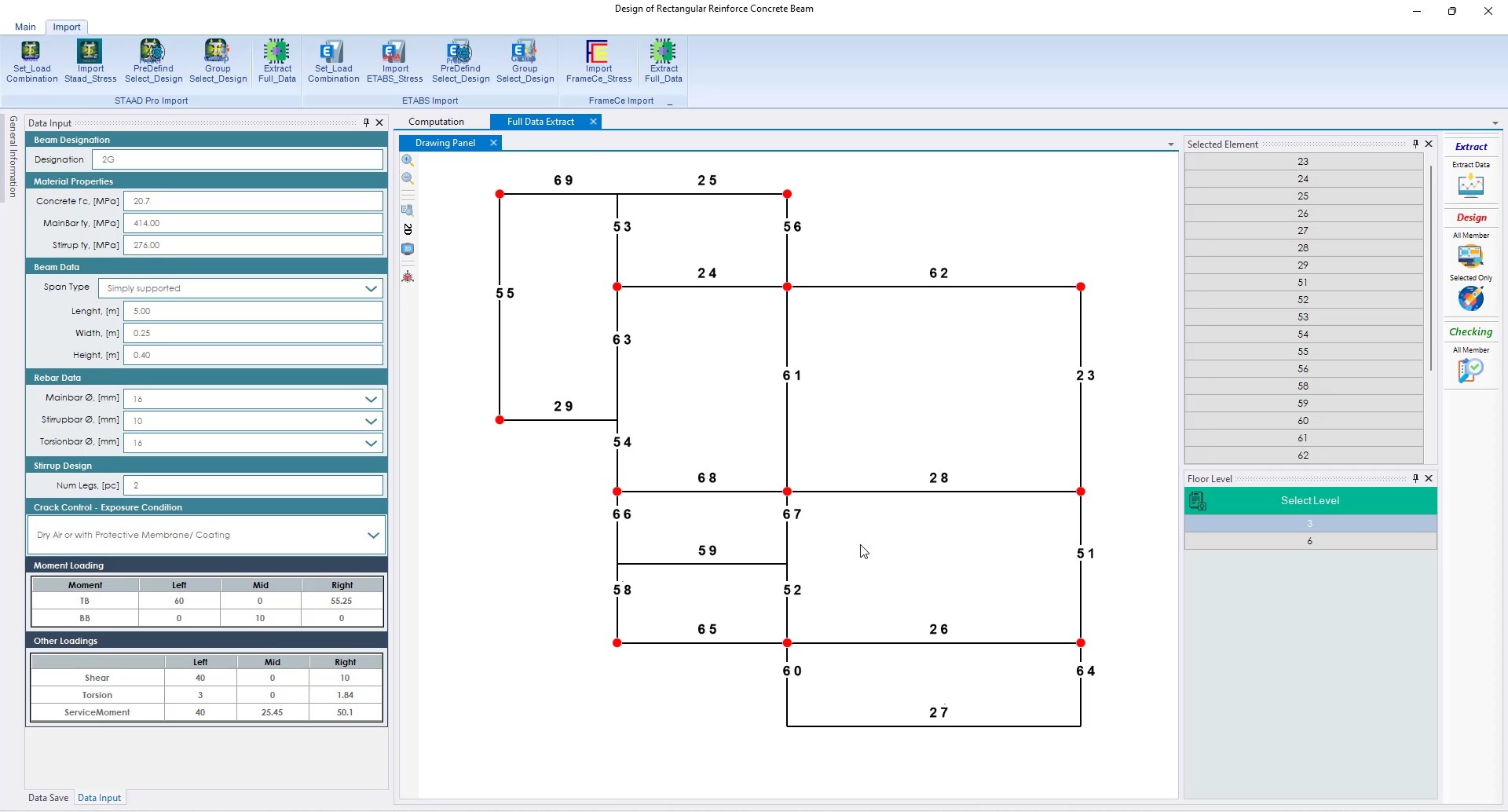1508x812 pixels.
Task: Switch to Main ribbon tab
Action: click(x=25, y=27)
